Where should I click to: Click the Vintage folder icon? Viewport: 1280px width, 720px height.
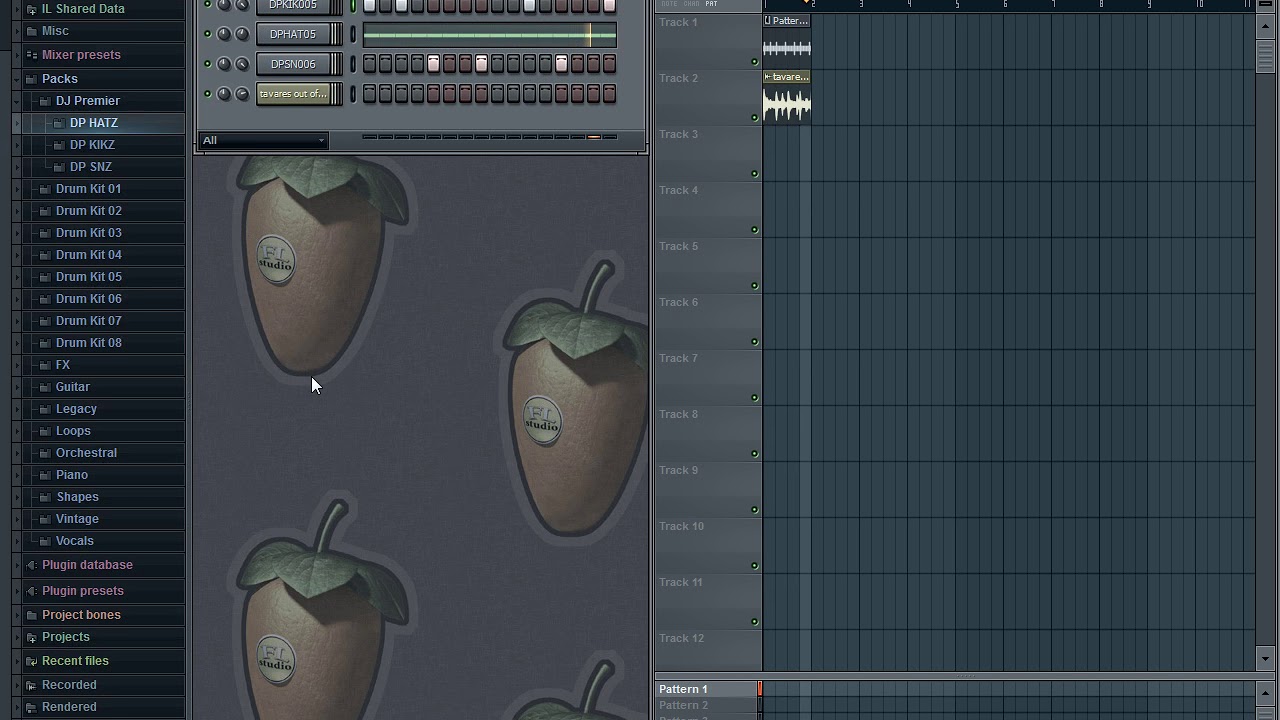click(45, 519)
